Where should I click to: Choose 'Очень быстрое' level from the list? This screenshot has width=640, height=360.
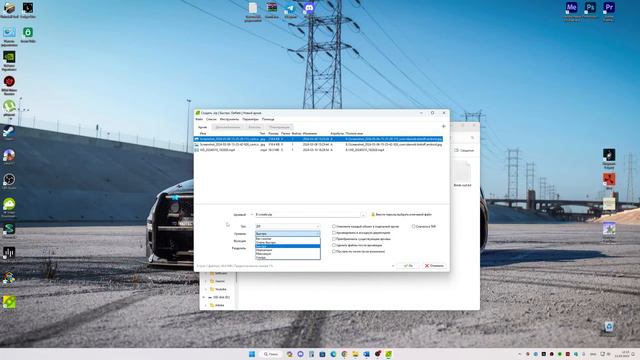287,242
